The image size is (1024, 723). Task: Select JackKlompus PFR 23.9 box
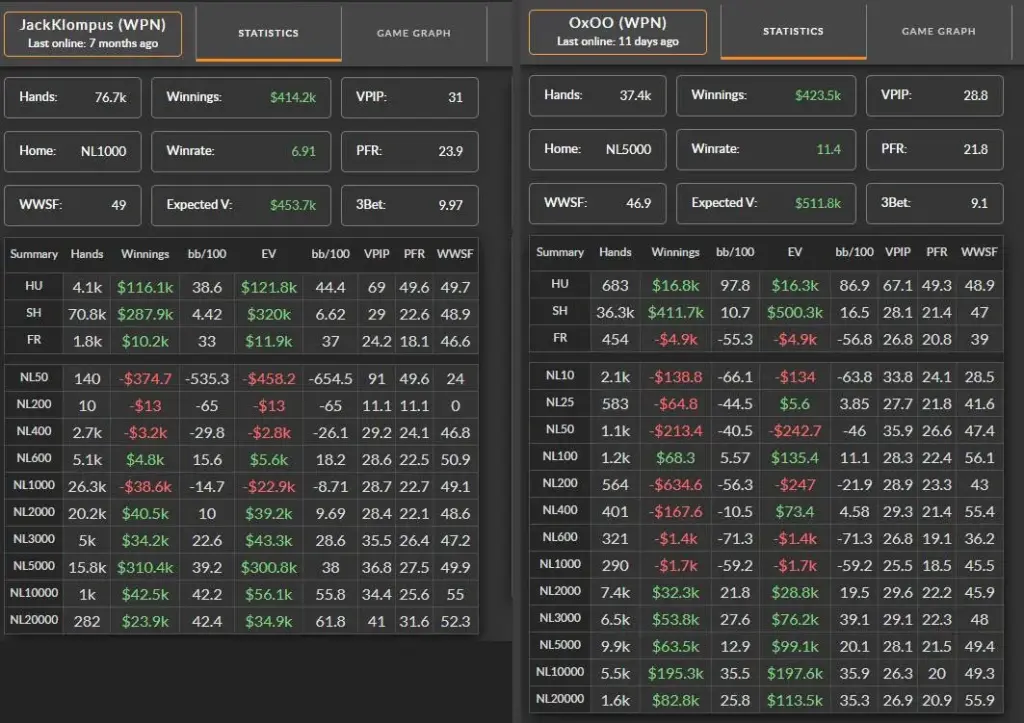(409, 152)
